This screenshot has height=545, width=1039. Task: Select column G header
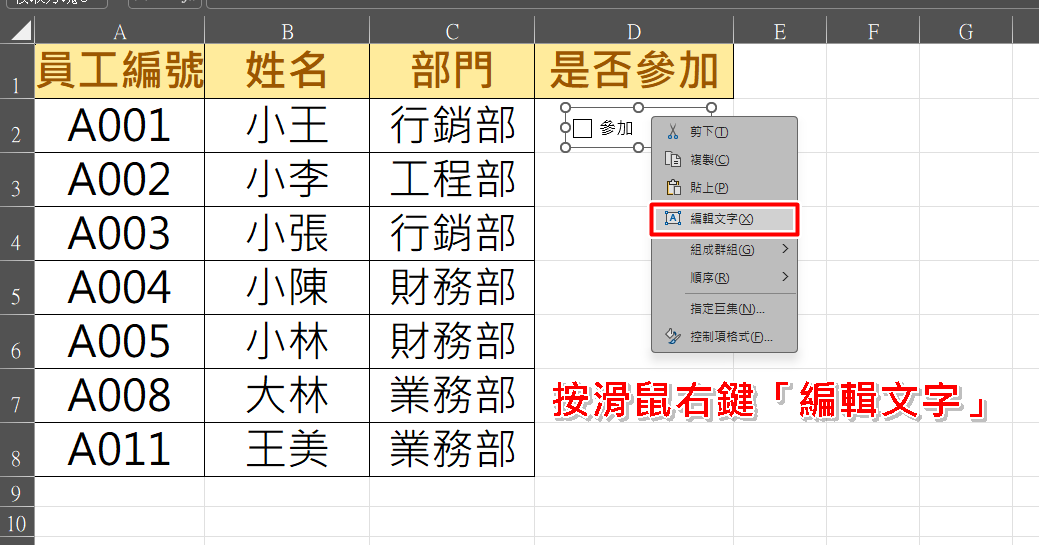(x=966, y=30)
